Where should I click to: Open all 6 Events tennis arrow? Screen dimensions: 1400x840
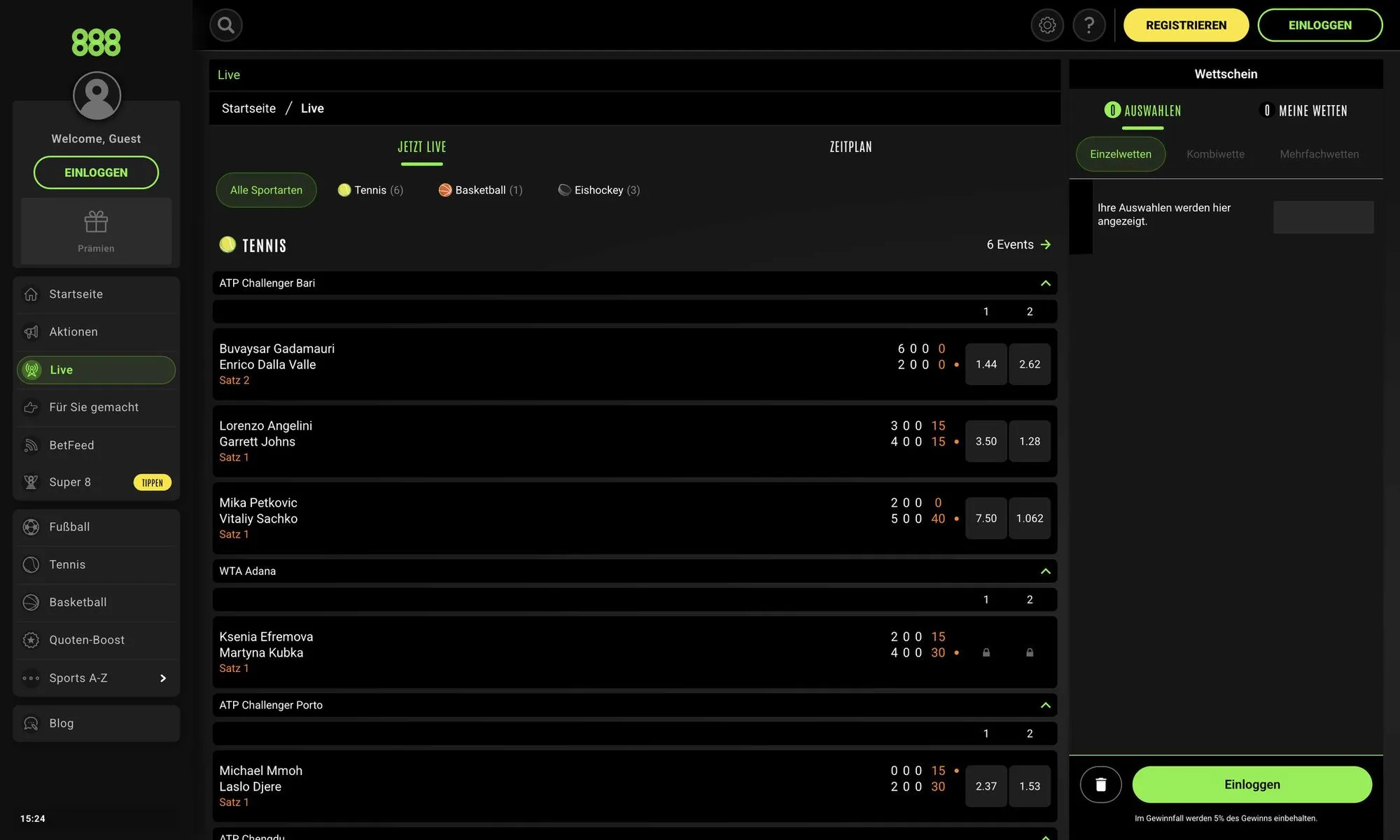pos(1018,244)
